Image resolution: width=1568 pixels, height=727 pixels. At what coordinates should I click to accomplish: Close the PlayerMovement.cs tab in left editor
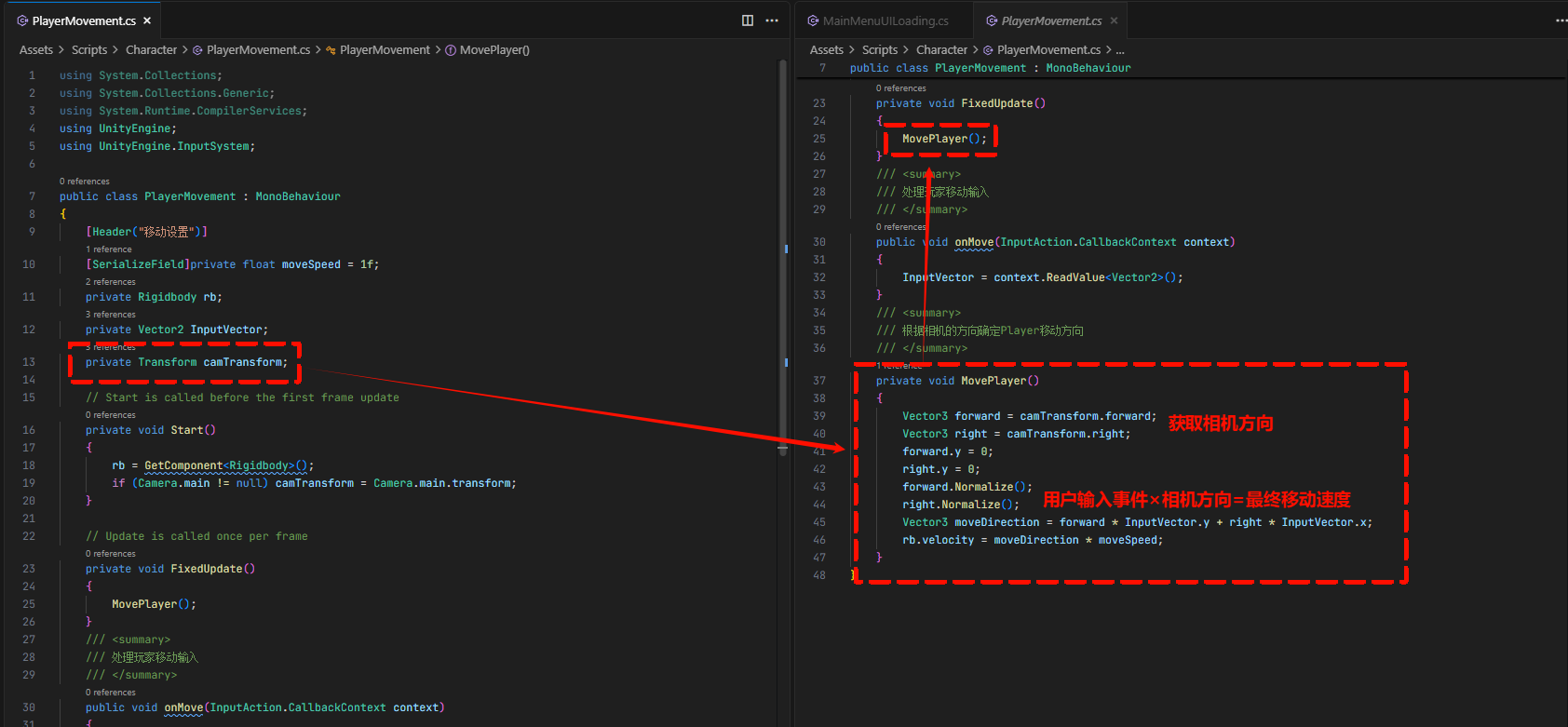(147, 20)
